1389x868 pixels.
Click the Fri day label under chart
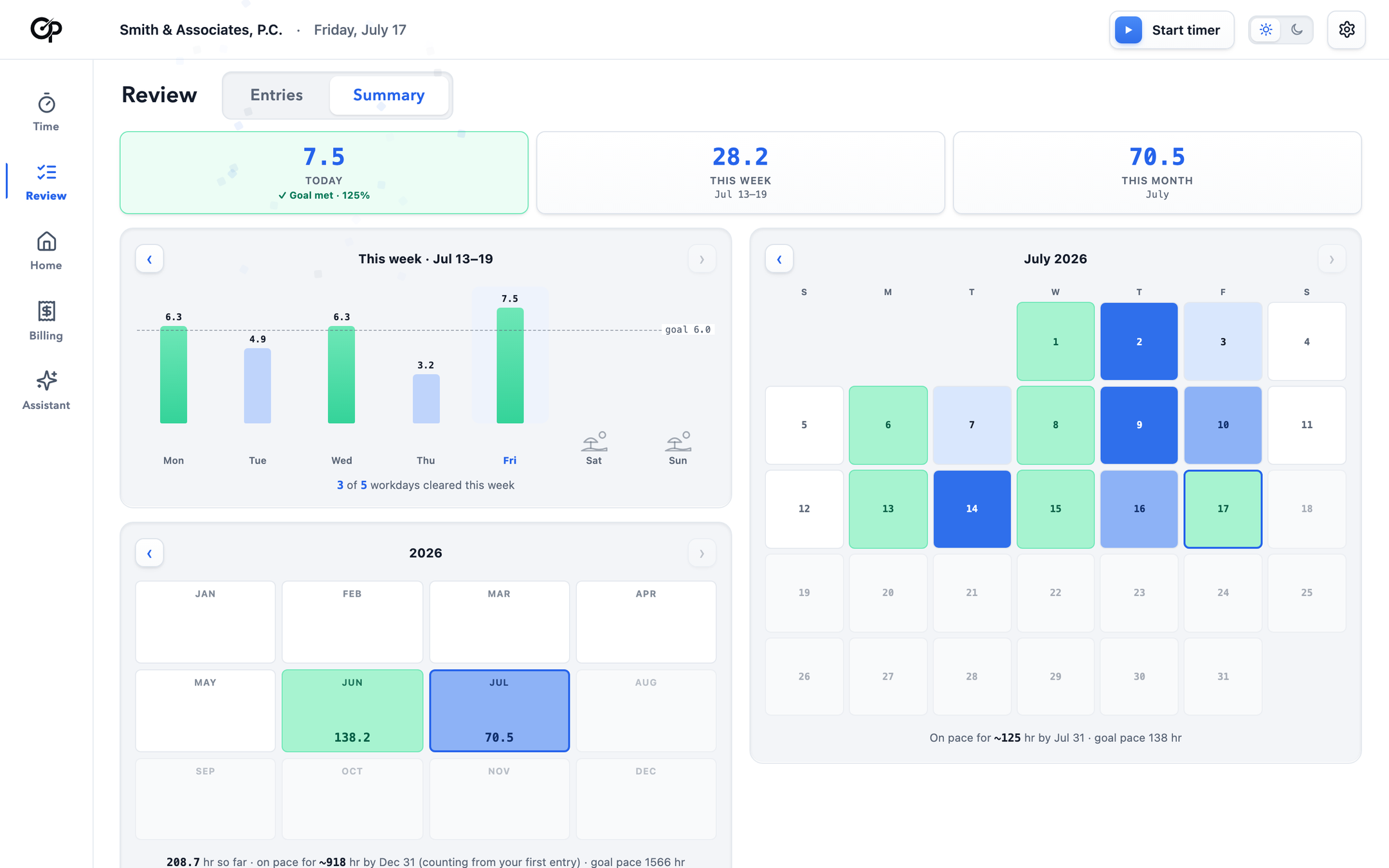click(x=510, y=460)
